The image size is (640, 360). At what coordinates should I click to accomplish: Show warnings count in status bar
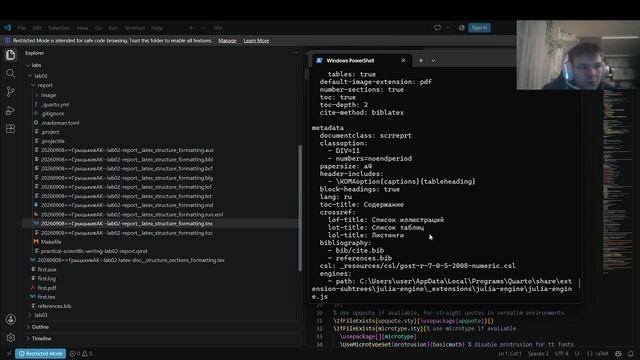click(87, 353)
